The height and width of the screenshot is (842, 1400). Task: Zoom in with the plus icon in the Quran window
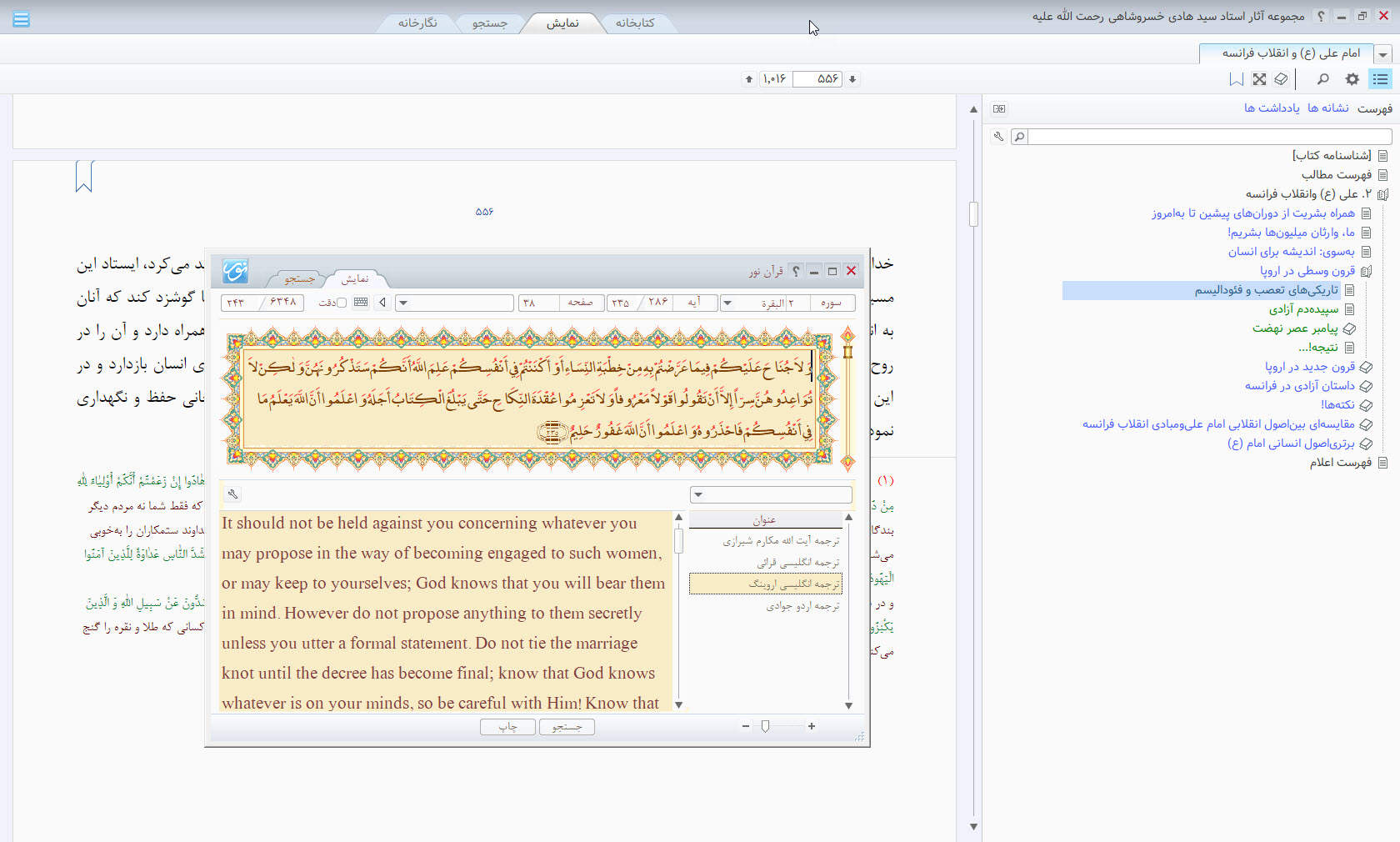pyautogui.click(x=812, y=726)
